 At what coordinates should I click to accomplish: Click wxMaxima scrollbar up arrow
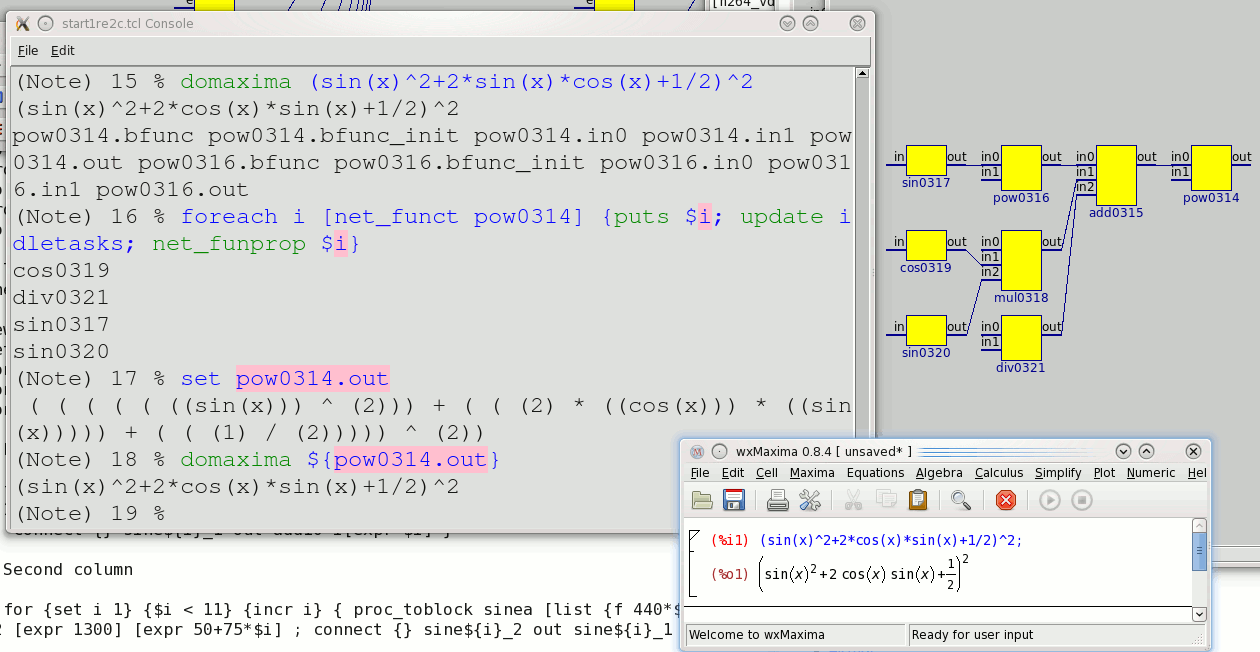1199,525
